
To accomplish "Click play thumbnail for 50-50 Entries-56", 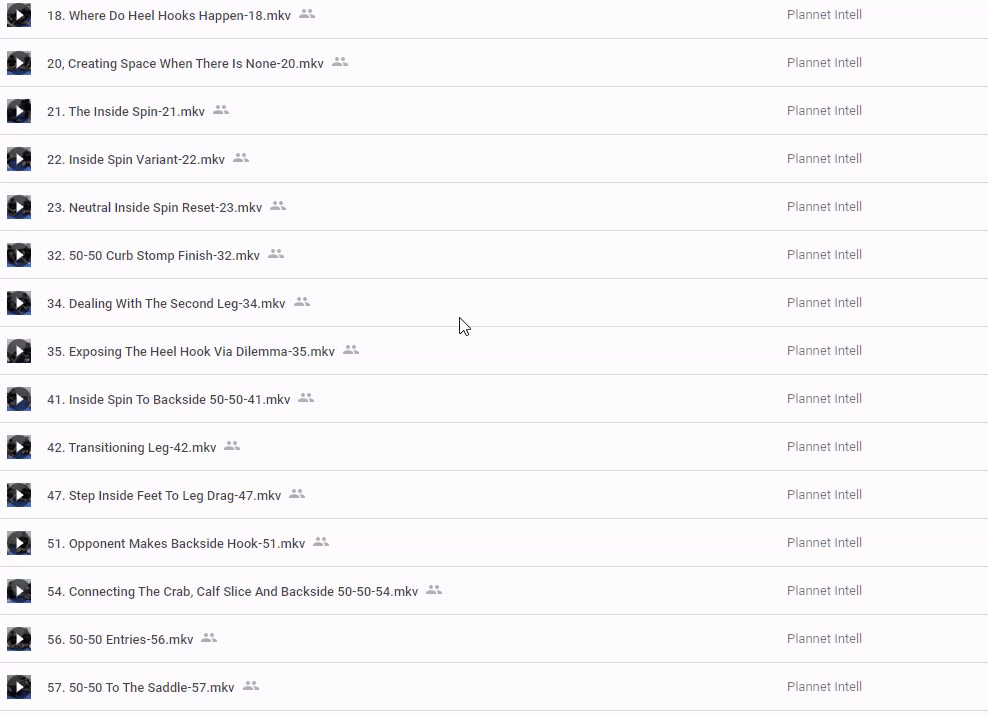I will click(x=19, y=639).
